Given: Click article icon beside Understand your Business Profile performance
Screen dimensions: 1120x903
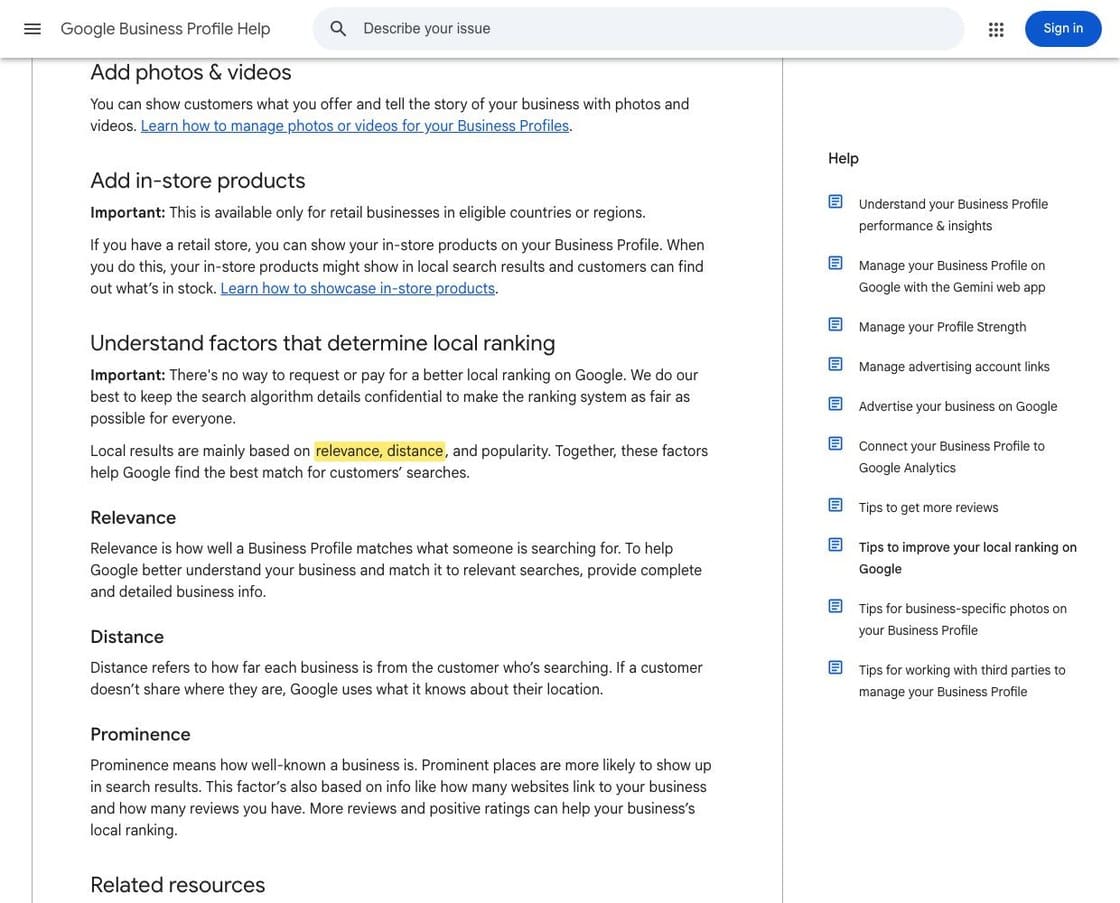Looking at the screenshot, I should click(835, 201).
